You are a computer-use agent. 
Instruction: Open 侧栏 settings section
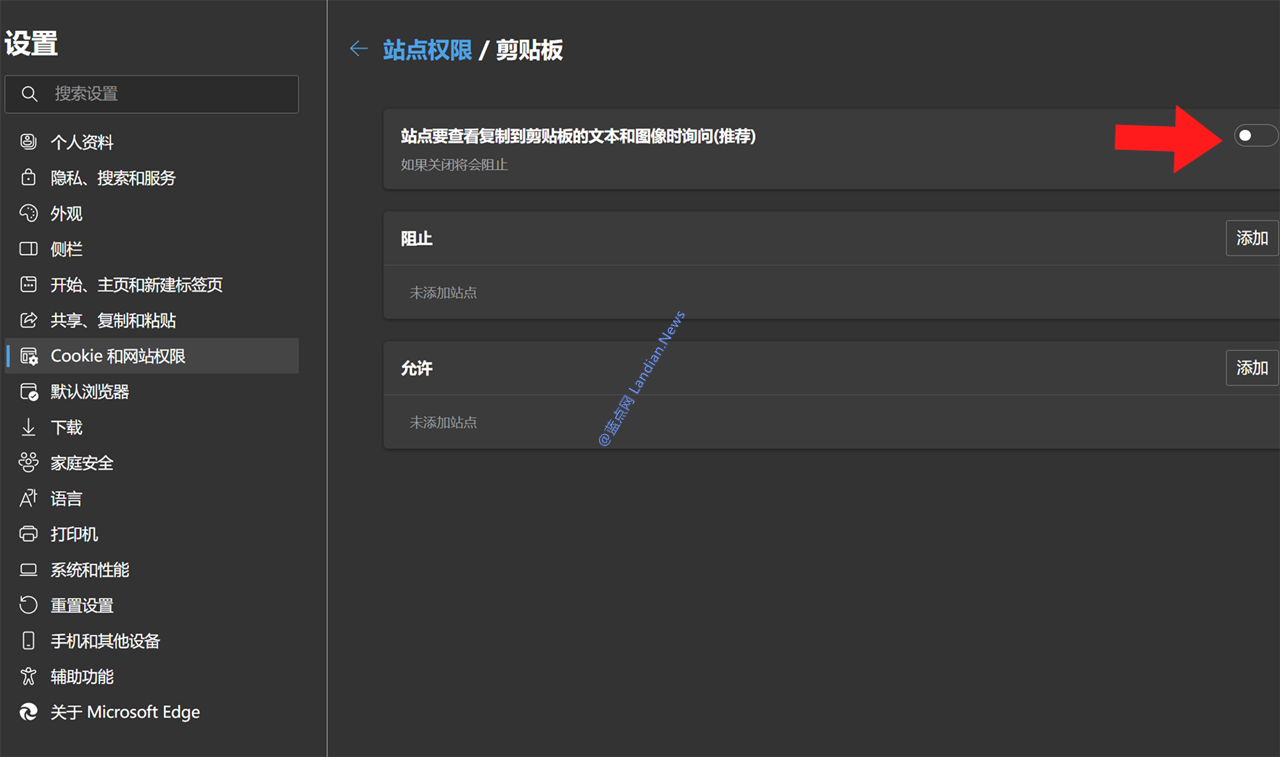click(152, 249)
